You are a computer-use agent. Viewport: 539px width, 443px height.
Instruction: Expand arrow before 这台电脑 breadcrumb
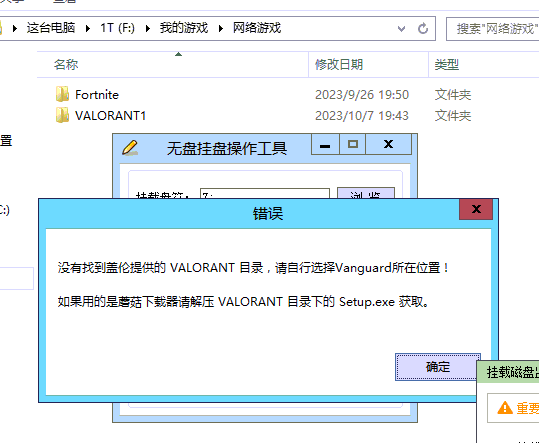15,28
